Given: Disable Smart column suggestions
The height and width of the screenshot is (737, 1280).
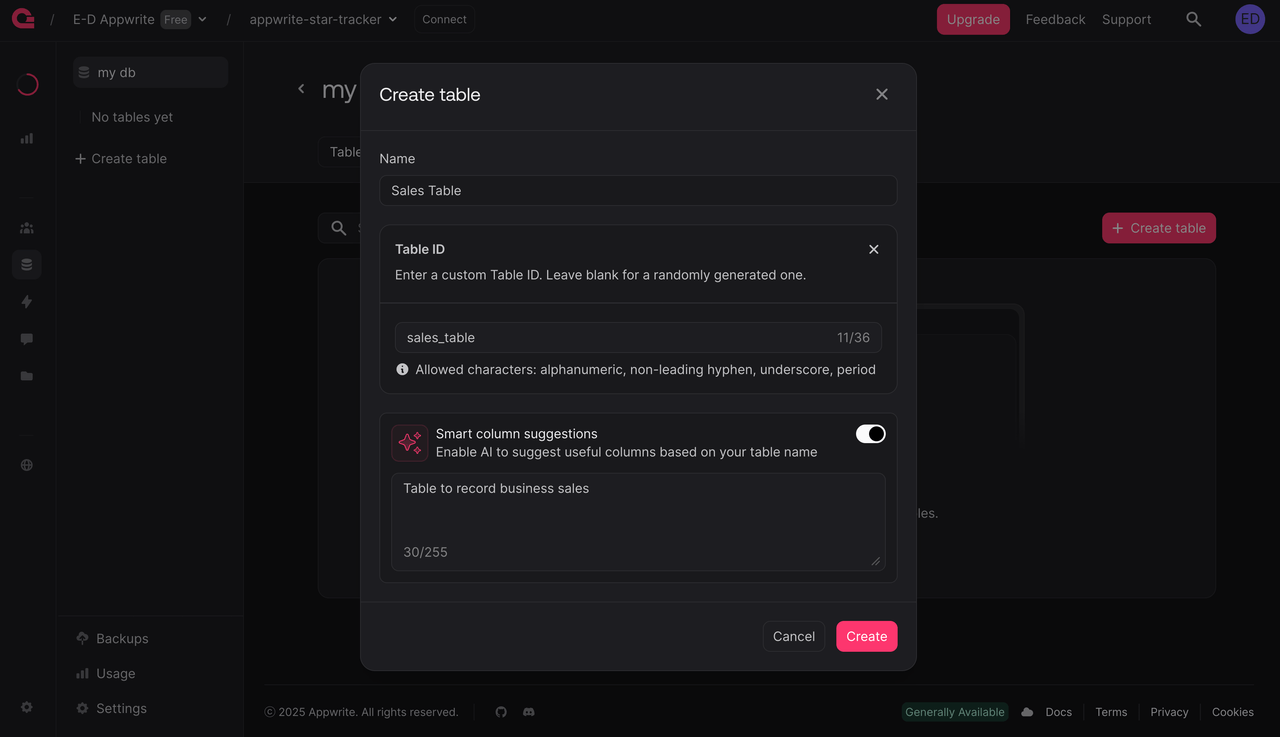Looking at the screenshot, I should click(869, 433).
